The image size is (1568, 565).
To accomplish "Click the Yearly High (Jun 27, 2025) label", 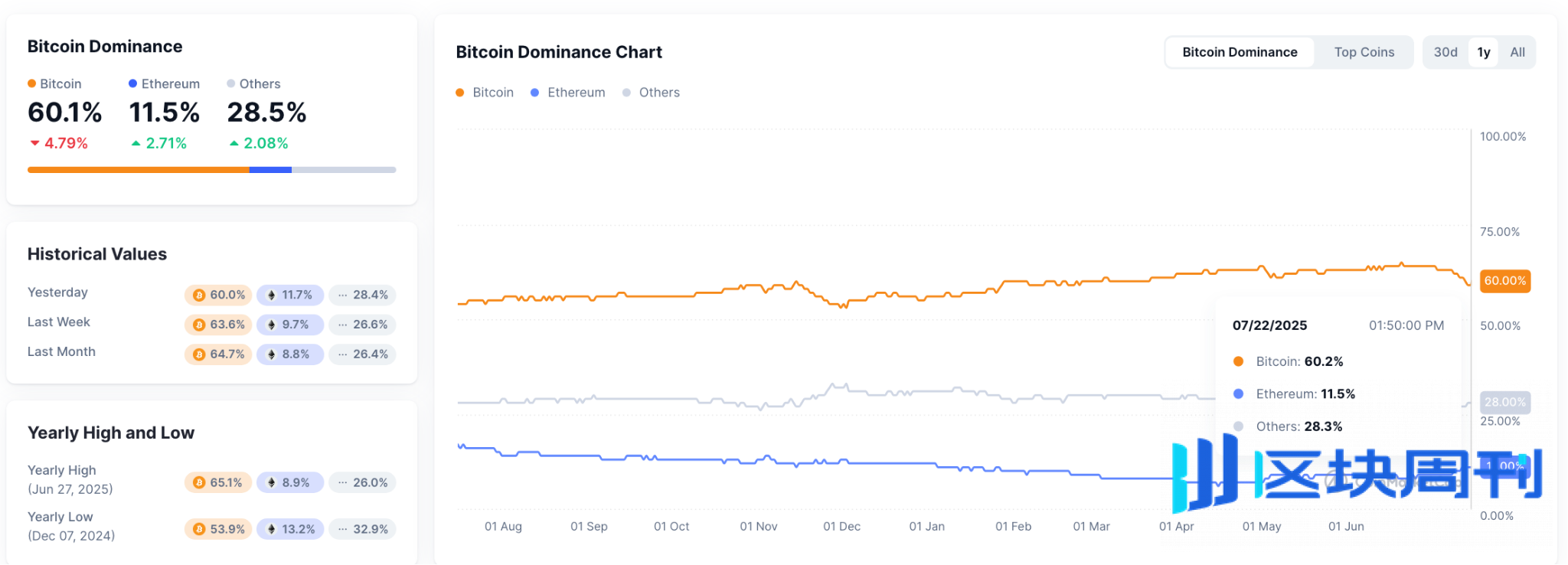I will (x=70, y=480).
